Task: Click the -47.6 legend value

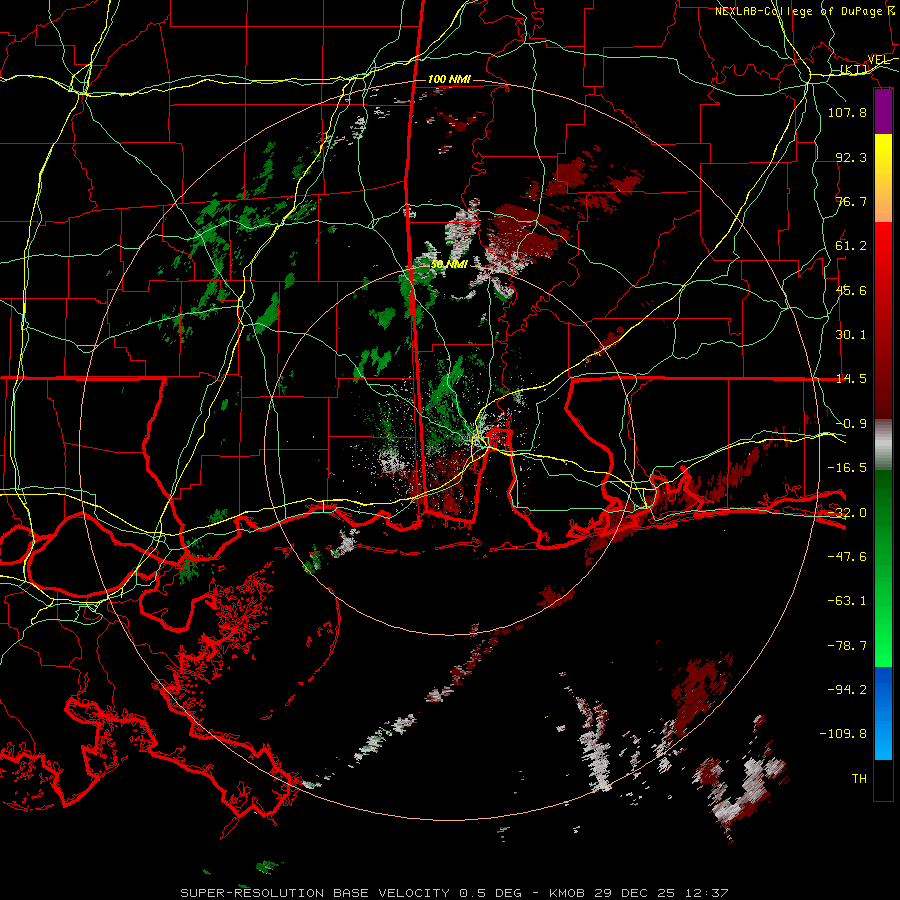Action: click(x=847, y=557)
